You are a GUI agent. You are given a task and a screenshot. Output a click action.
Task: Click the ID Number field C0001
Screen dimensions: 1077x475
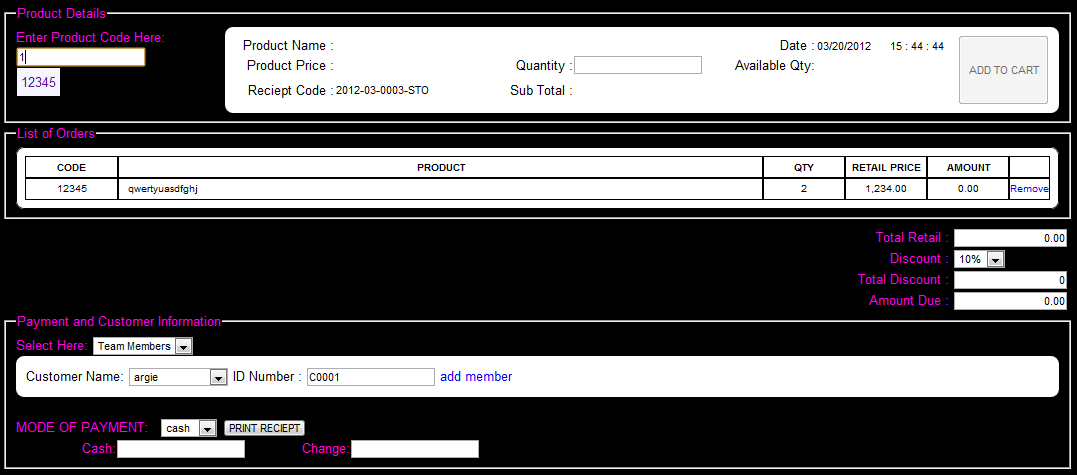click(371, 377)
